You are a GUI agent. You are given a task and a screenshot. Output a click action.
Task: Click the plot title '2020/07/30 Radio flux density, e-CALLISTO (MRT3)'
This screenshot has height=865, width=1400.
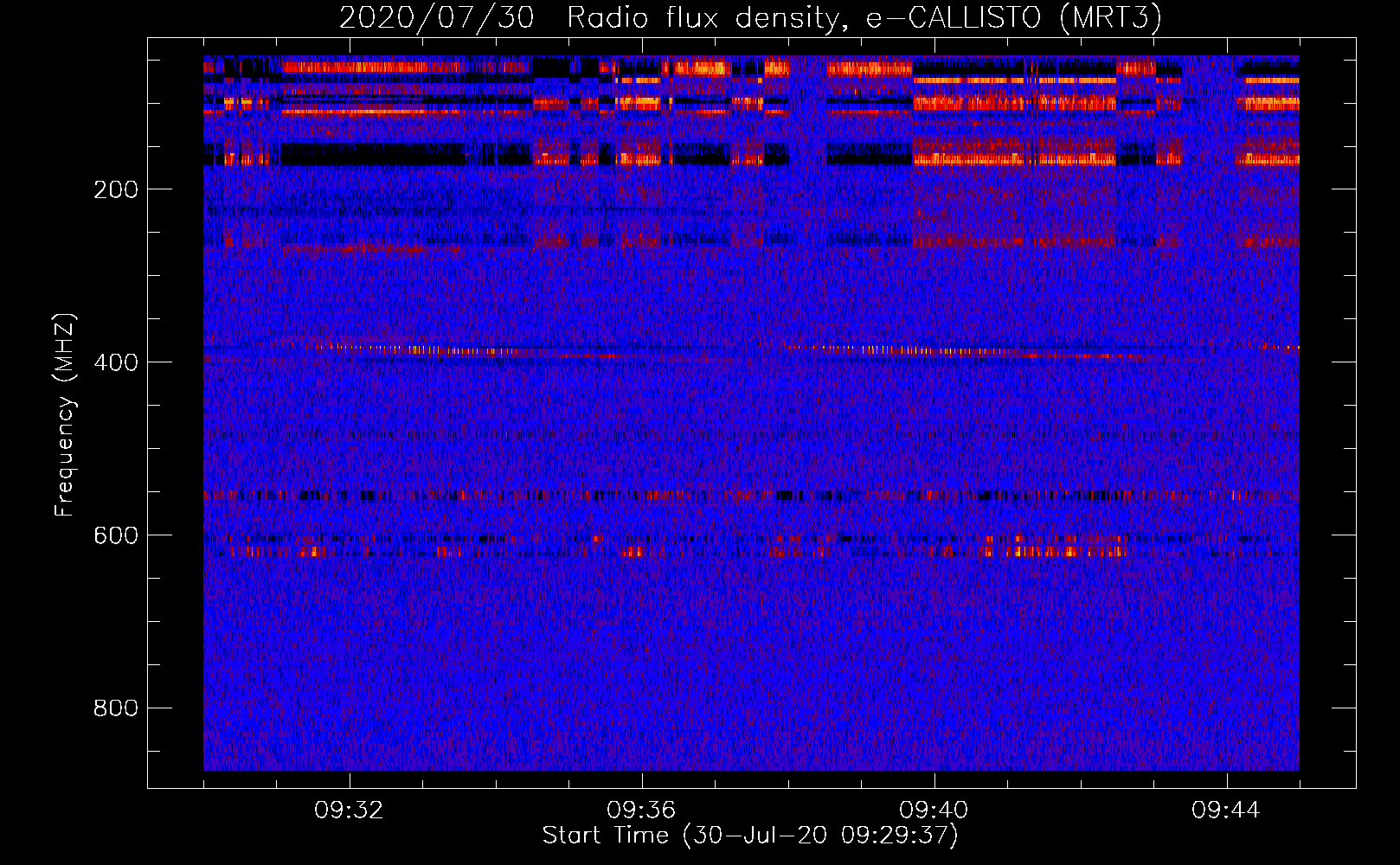750,17
